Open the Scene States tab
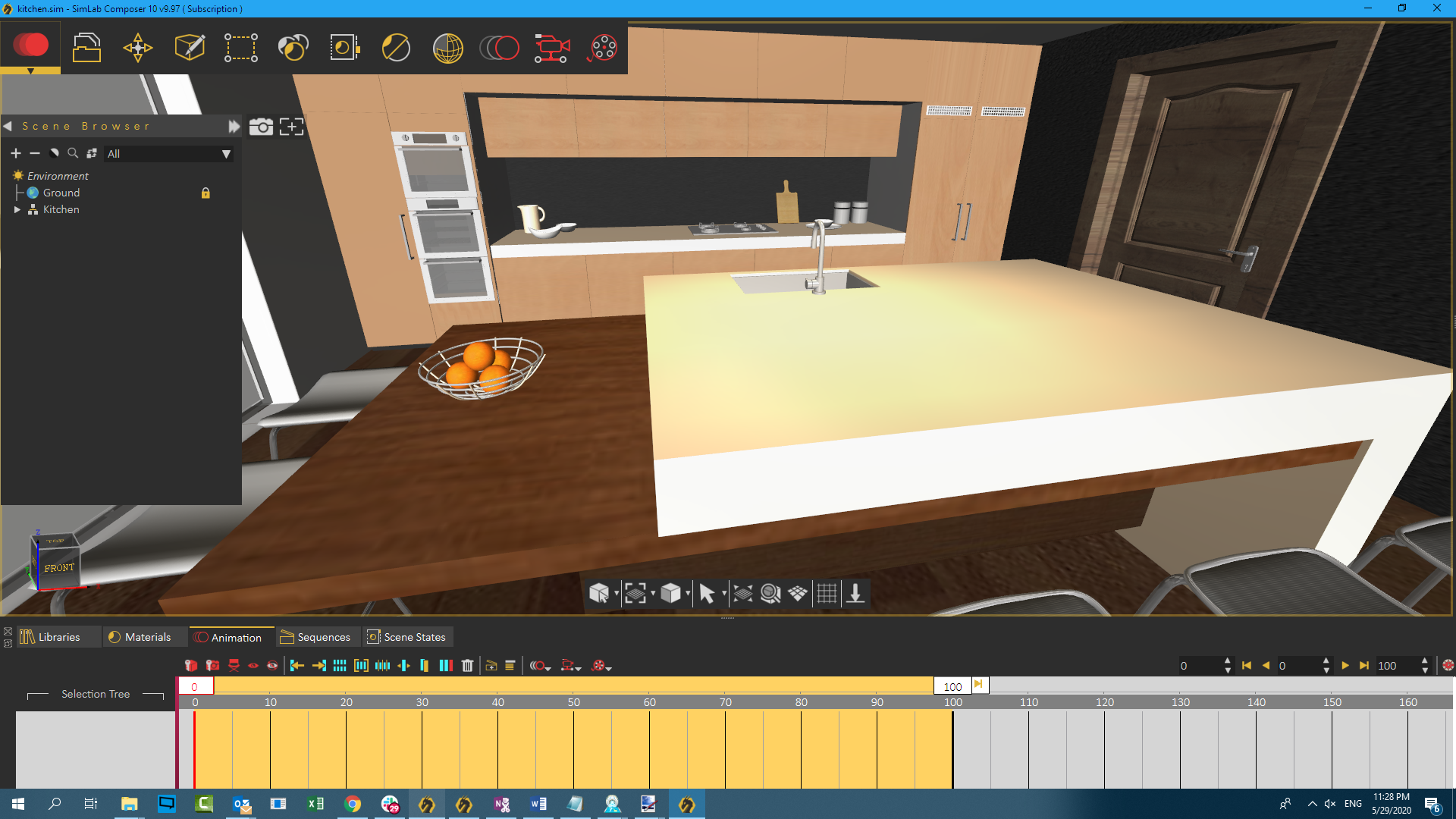 coord(408,637)
